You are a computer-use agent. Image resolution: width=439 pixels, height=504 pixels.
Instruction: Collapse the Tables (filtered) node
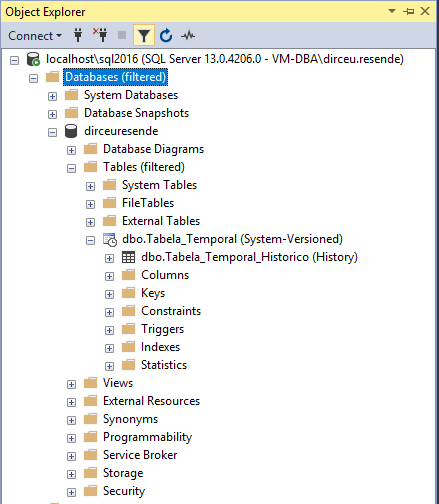71,168
